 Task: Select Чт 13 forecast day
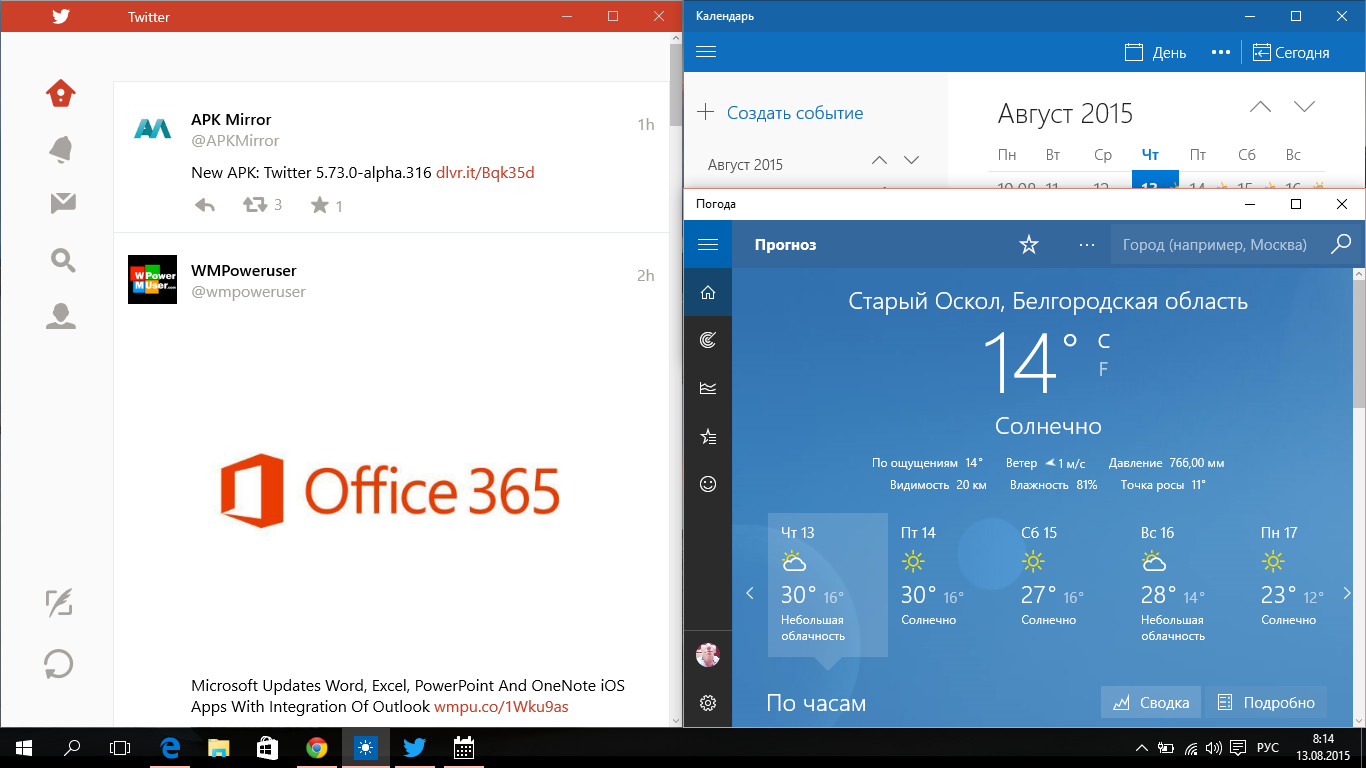828,585
